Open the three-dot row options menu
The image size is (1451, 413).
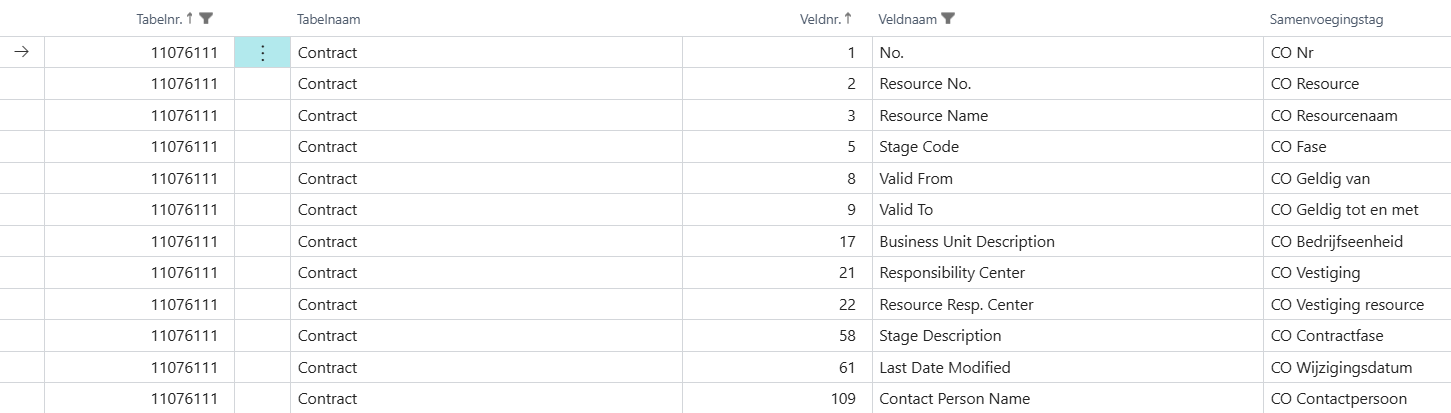[x=262, y=53]
